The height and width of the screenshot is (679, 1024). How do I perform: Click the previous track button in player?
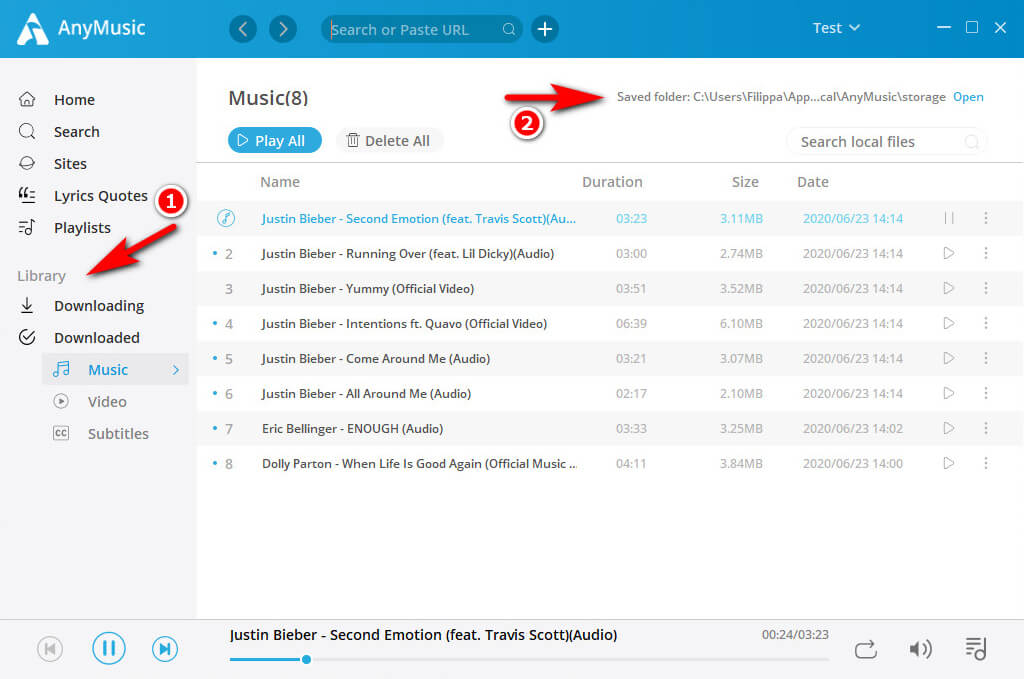50,649
